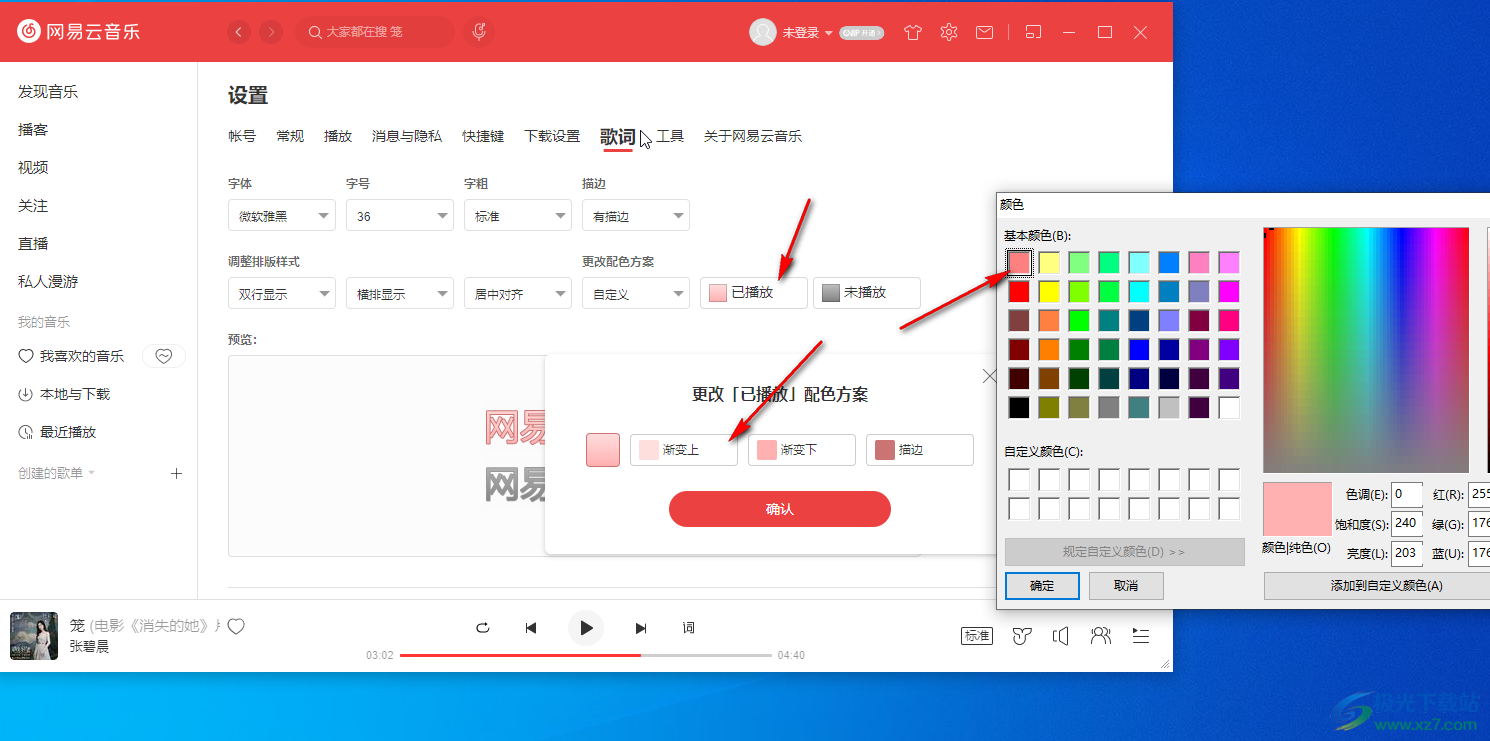Switch to the 消息与隐私 tab
This screenshot has width=1490, height=741.
point(407,136)
